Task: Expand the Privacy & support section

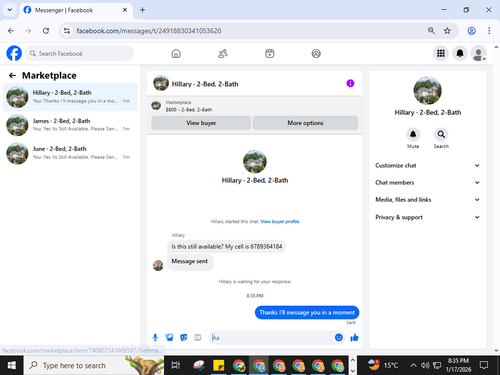Action: [x=427, y=217]
